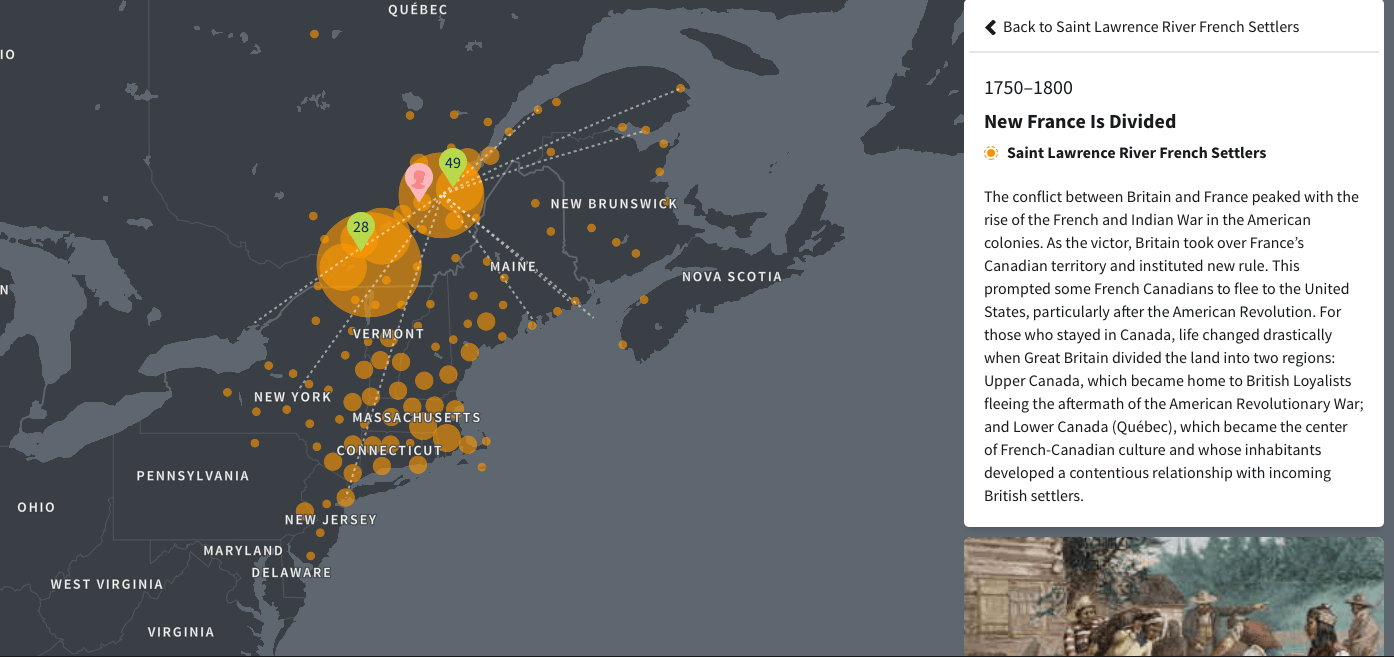
Task: Click the Vermont map label
Action: [388, 334]
